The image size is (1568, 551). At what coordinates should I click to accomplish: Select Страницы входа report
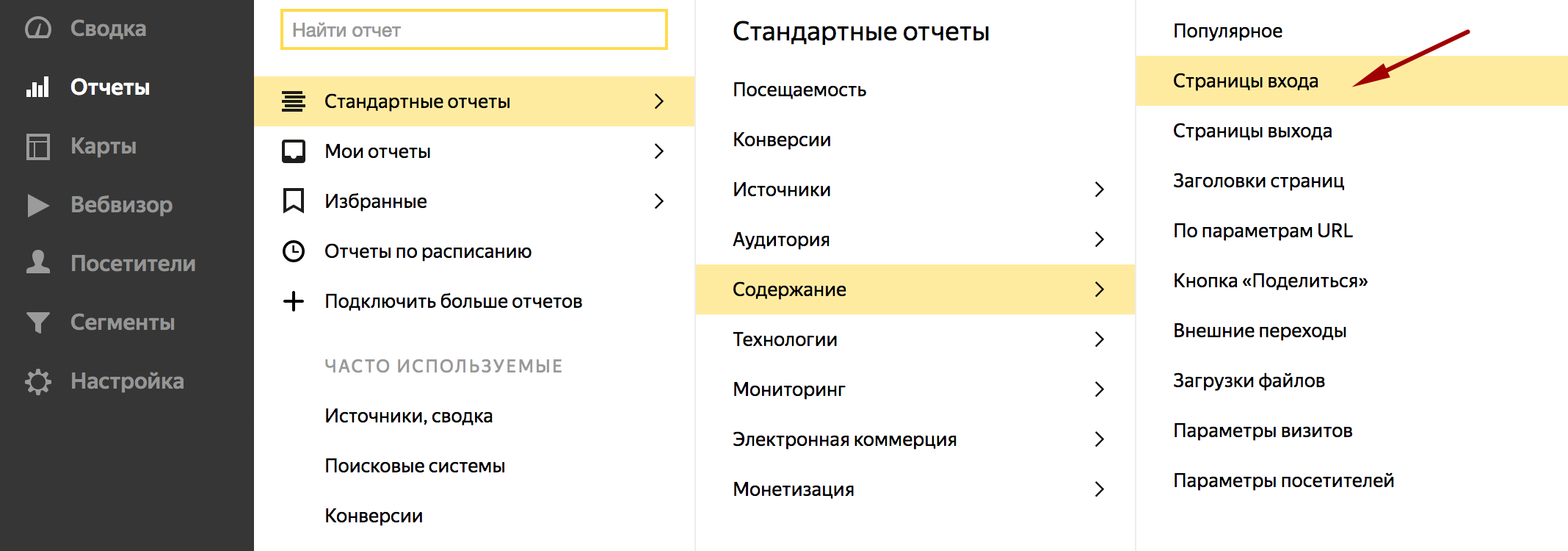point(1245,81)
